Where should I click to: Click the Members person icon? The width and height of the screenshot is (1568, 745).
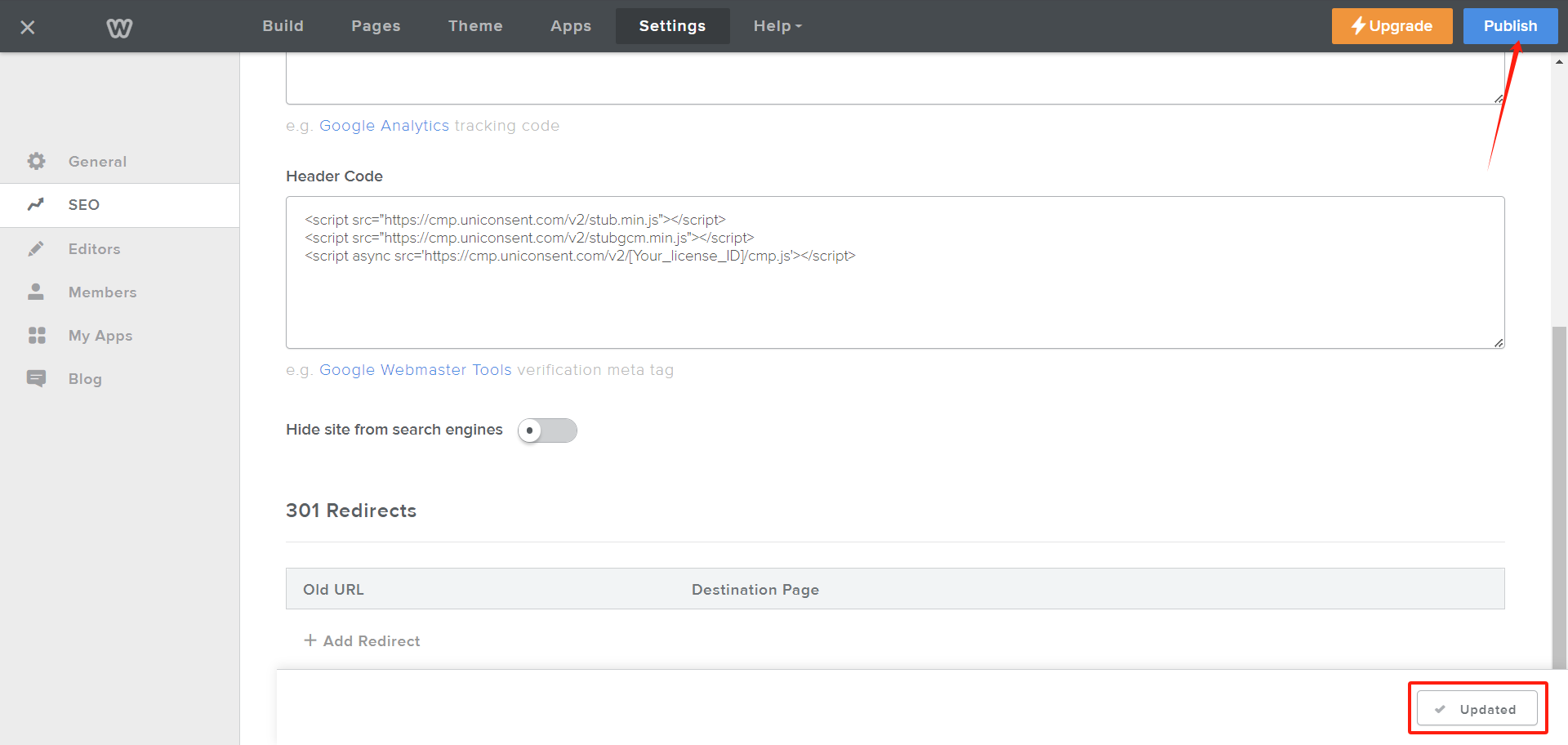[x=36, y=292]
